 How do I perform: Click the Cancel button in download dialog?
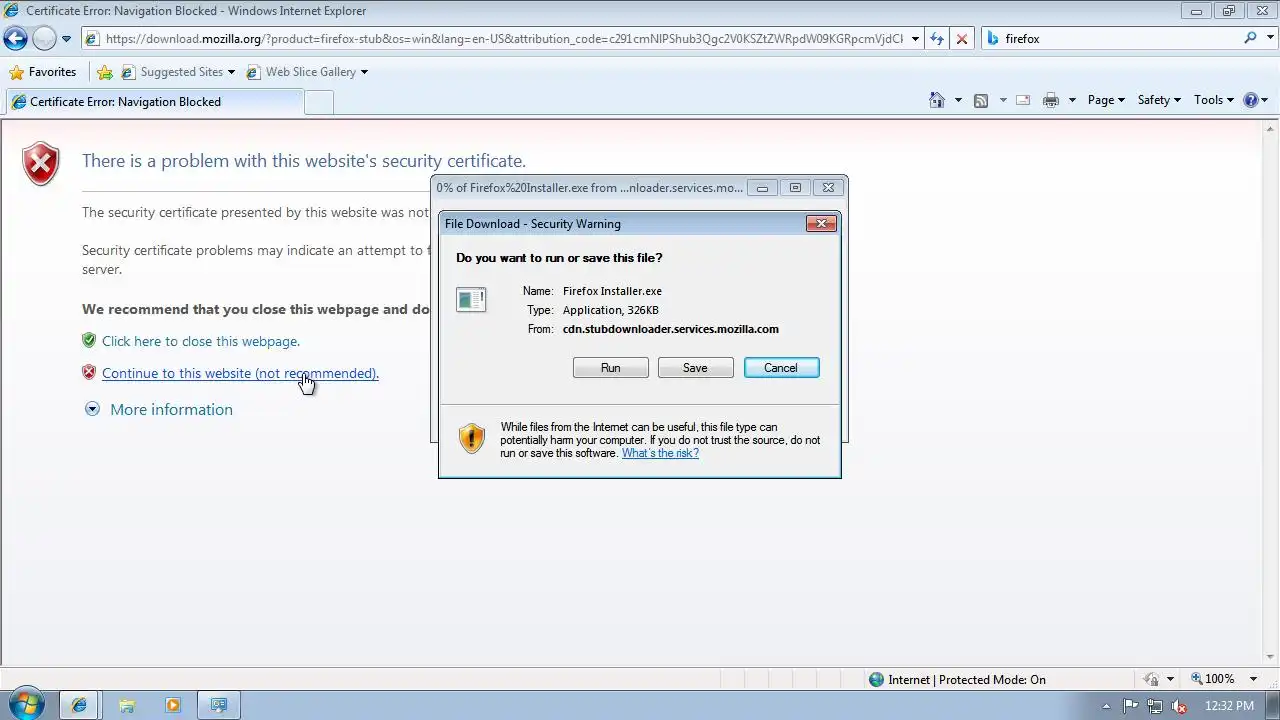click(781, 368)
